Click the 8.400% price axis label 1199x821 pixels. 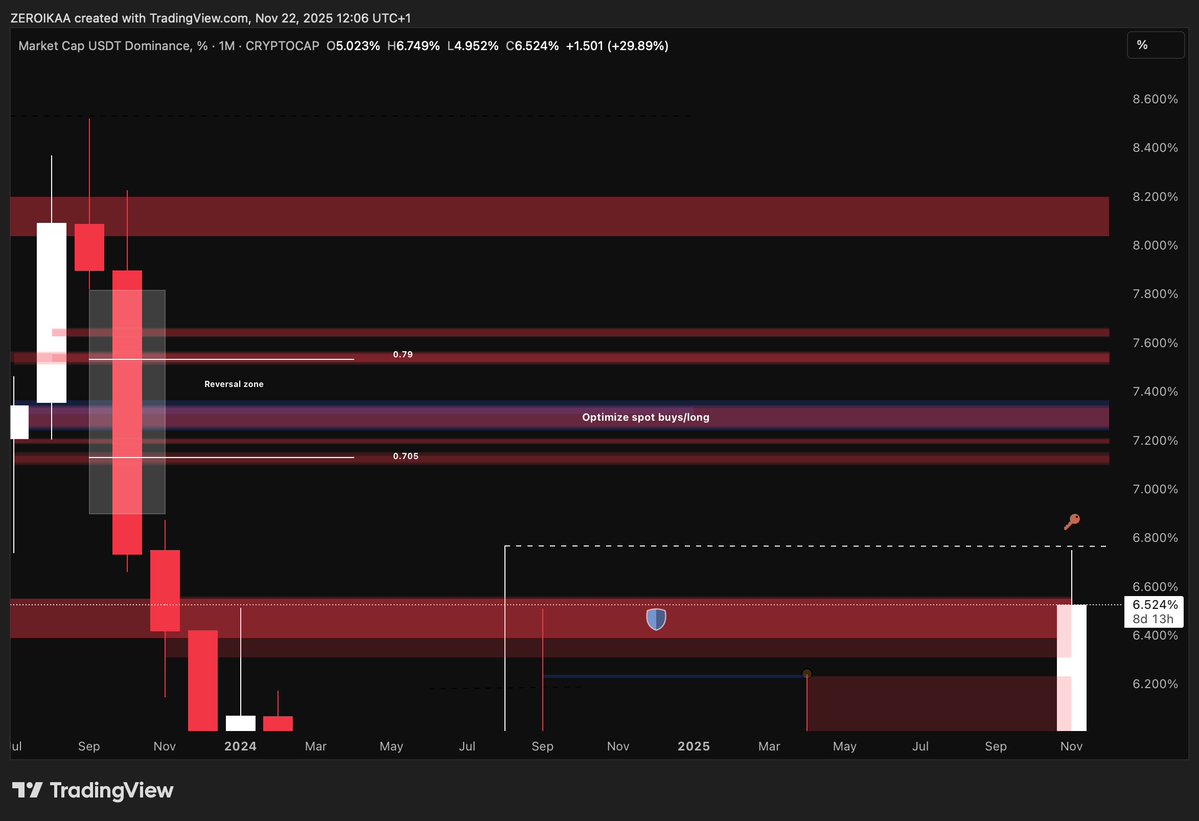click(x=1155, y=148)
